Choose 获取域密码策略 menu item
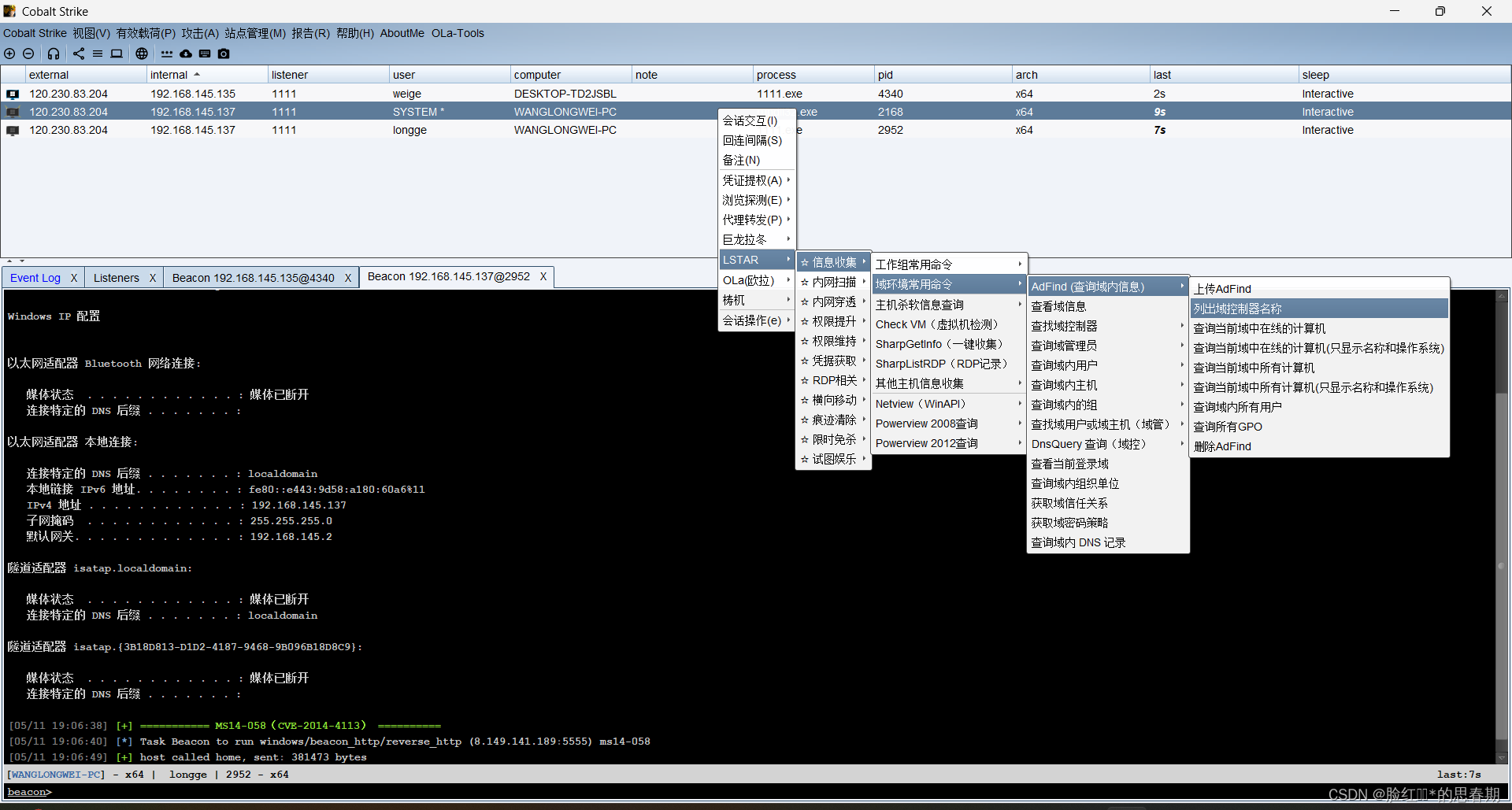This screenshot has height=810, width=1512. 1108,523
